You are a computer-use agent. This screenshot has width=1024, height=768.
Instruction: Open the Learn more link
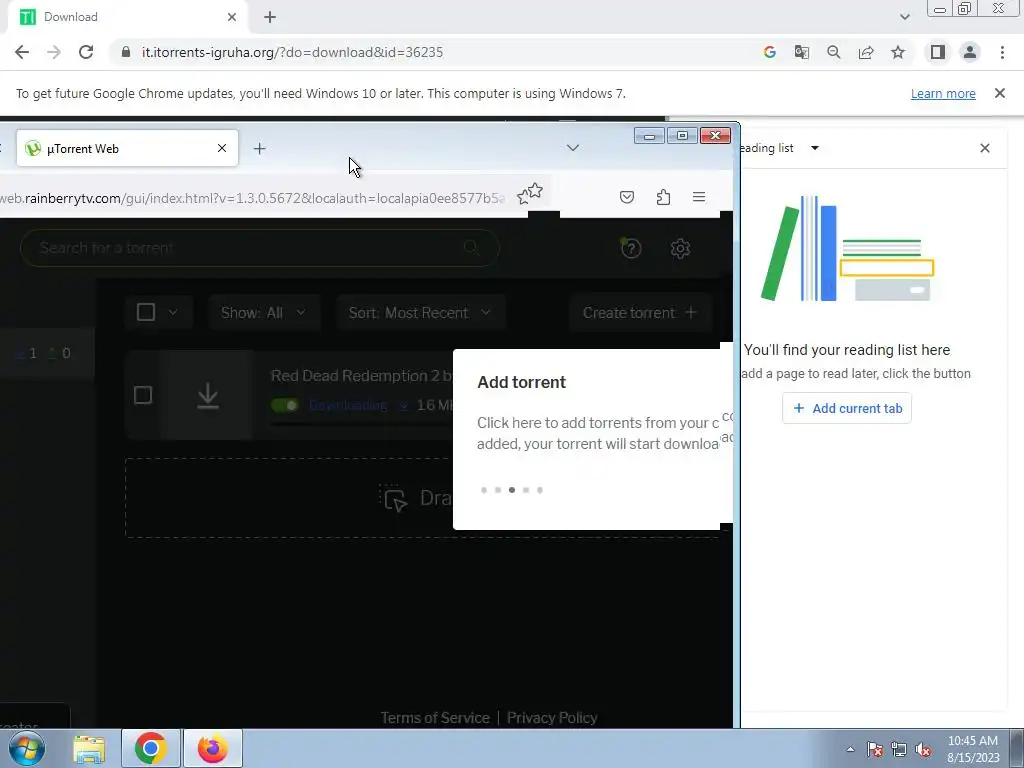(x=943, y=93)
